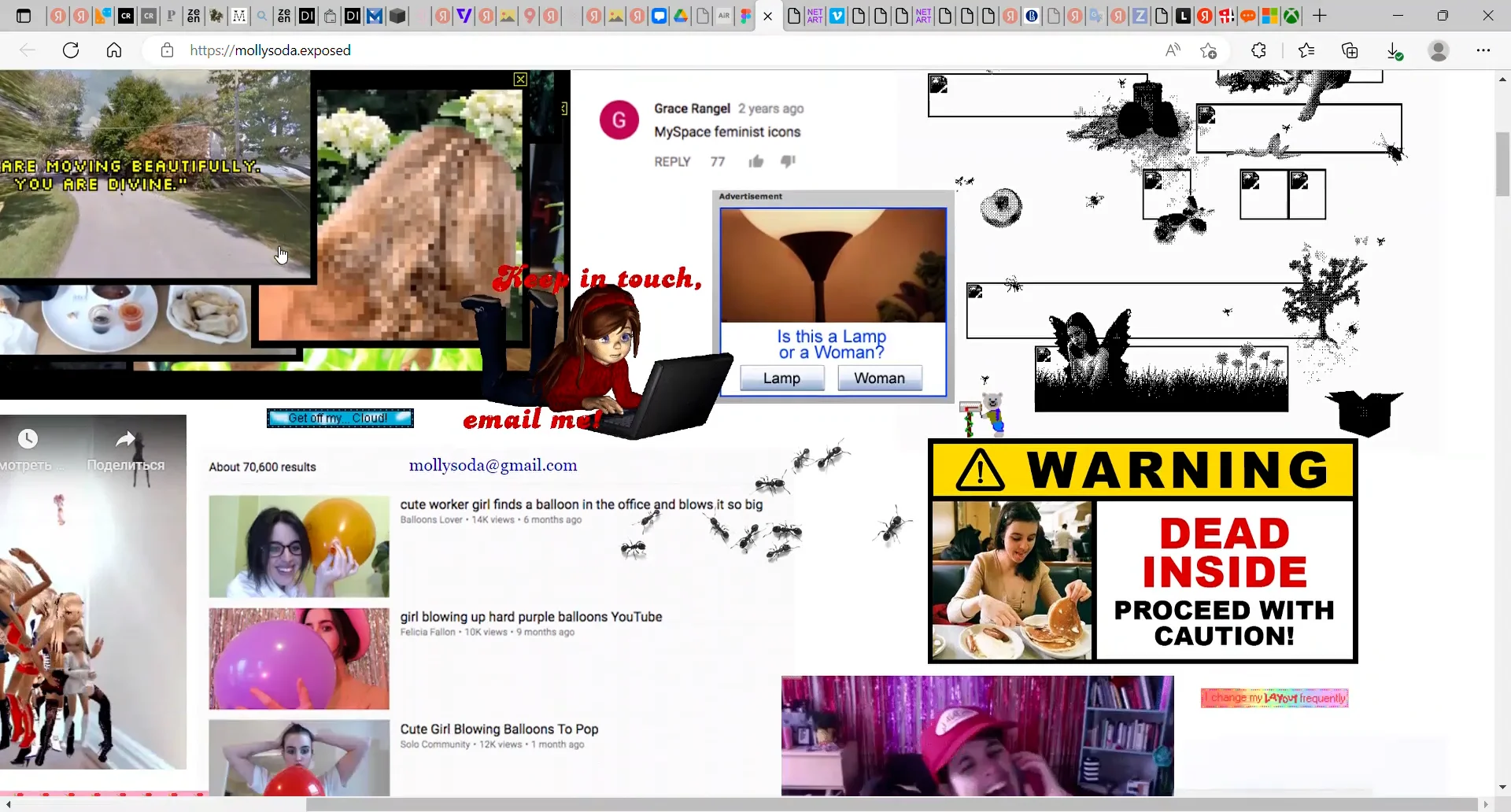Open Collections from the toolbar
The width and height of the screenshot is (1511, 812).
[1350, 50]
